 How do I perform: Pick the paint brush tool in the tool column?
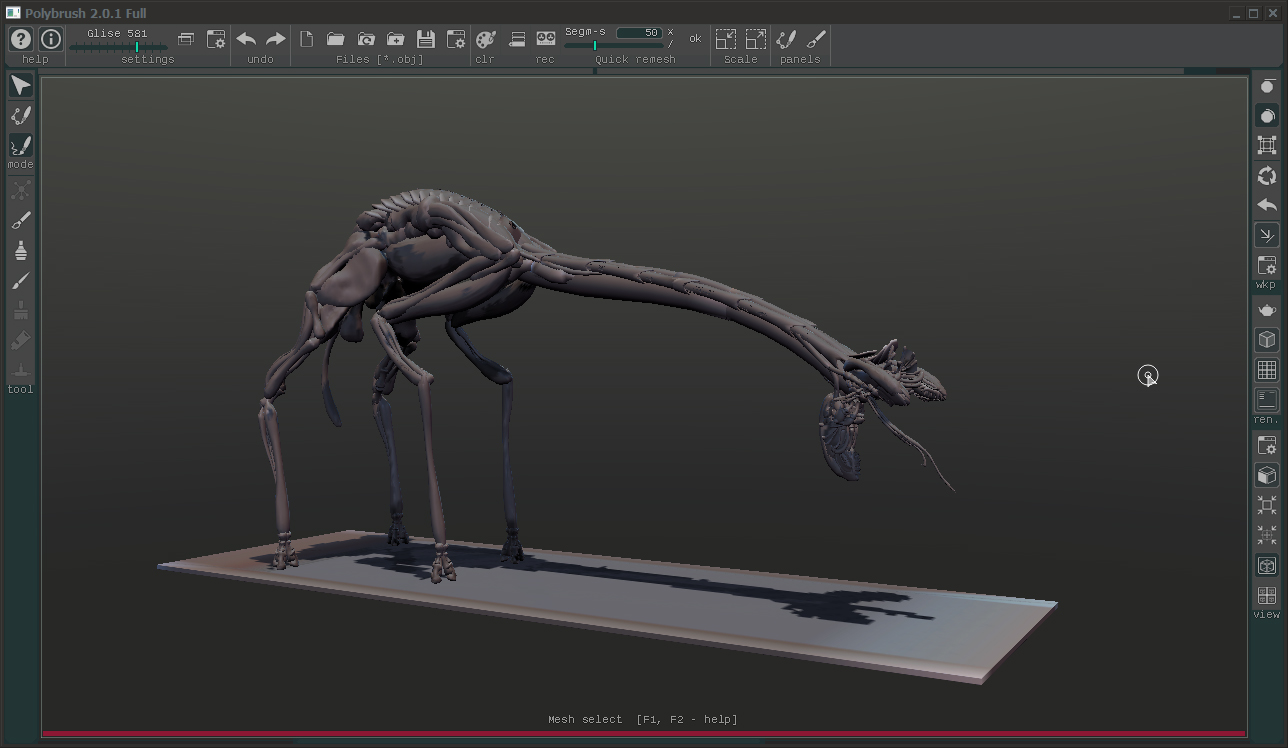point(20,281)
